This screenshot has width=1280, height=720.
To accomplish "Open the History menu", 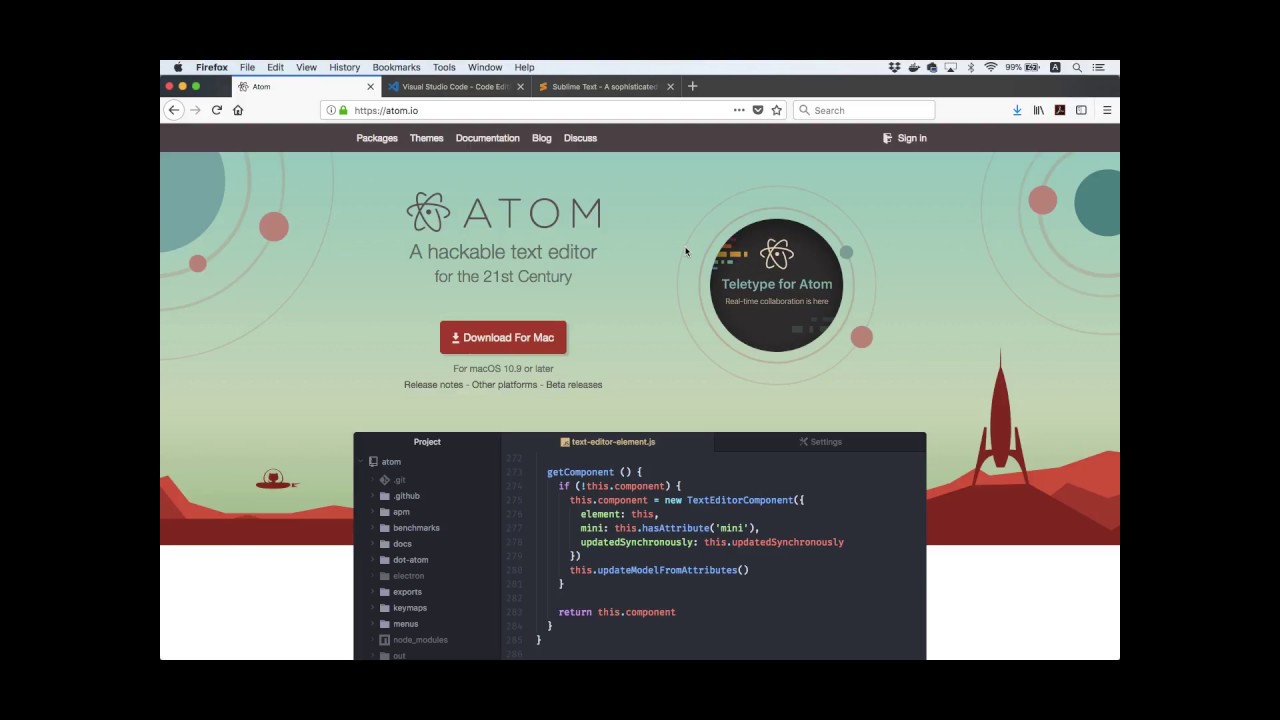I will coord(344,67).
